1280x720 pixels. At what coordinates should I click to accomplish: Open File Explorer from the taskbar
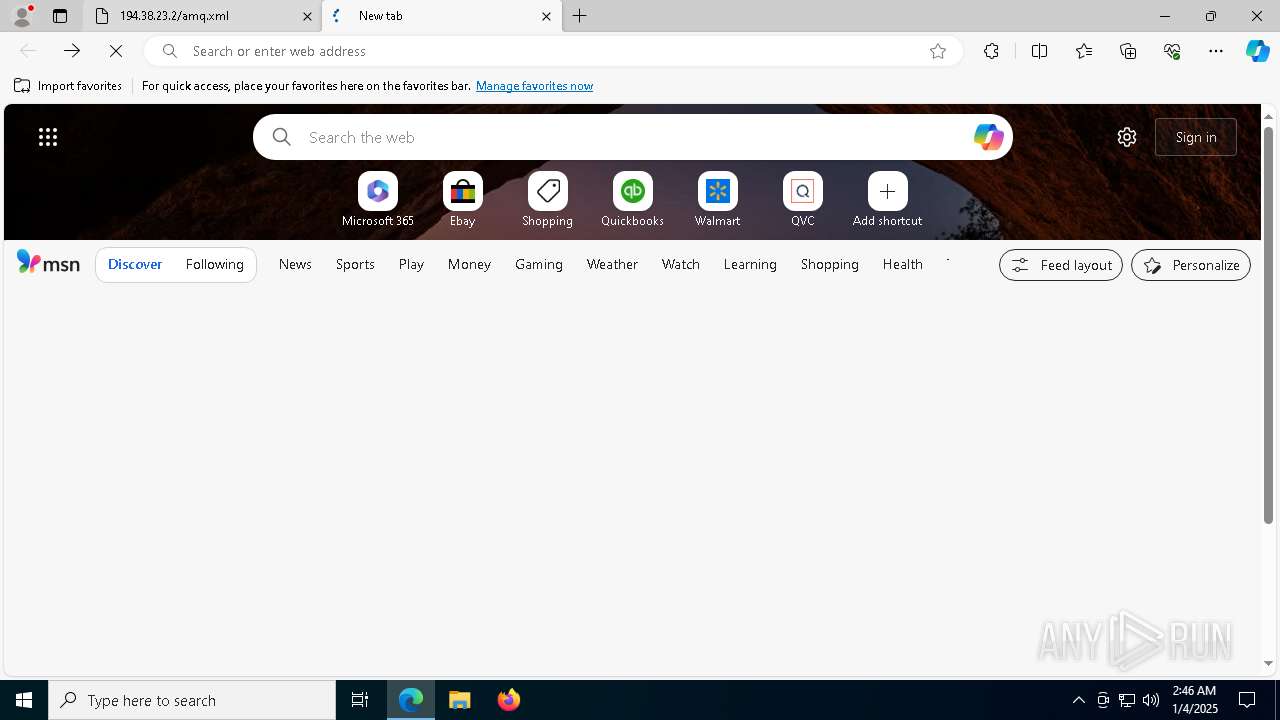460,700
